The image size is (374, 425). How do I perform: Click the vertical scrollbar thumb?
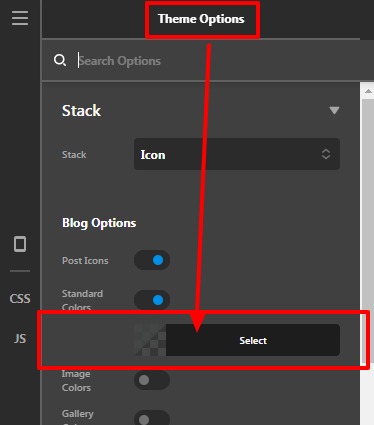368,230
